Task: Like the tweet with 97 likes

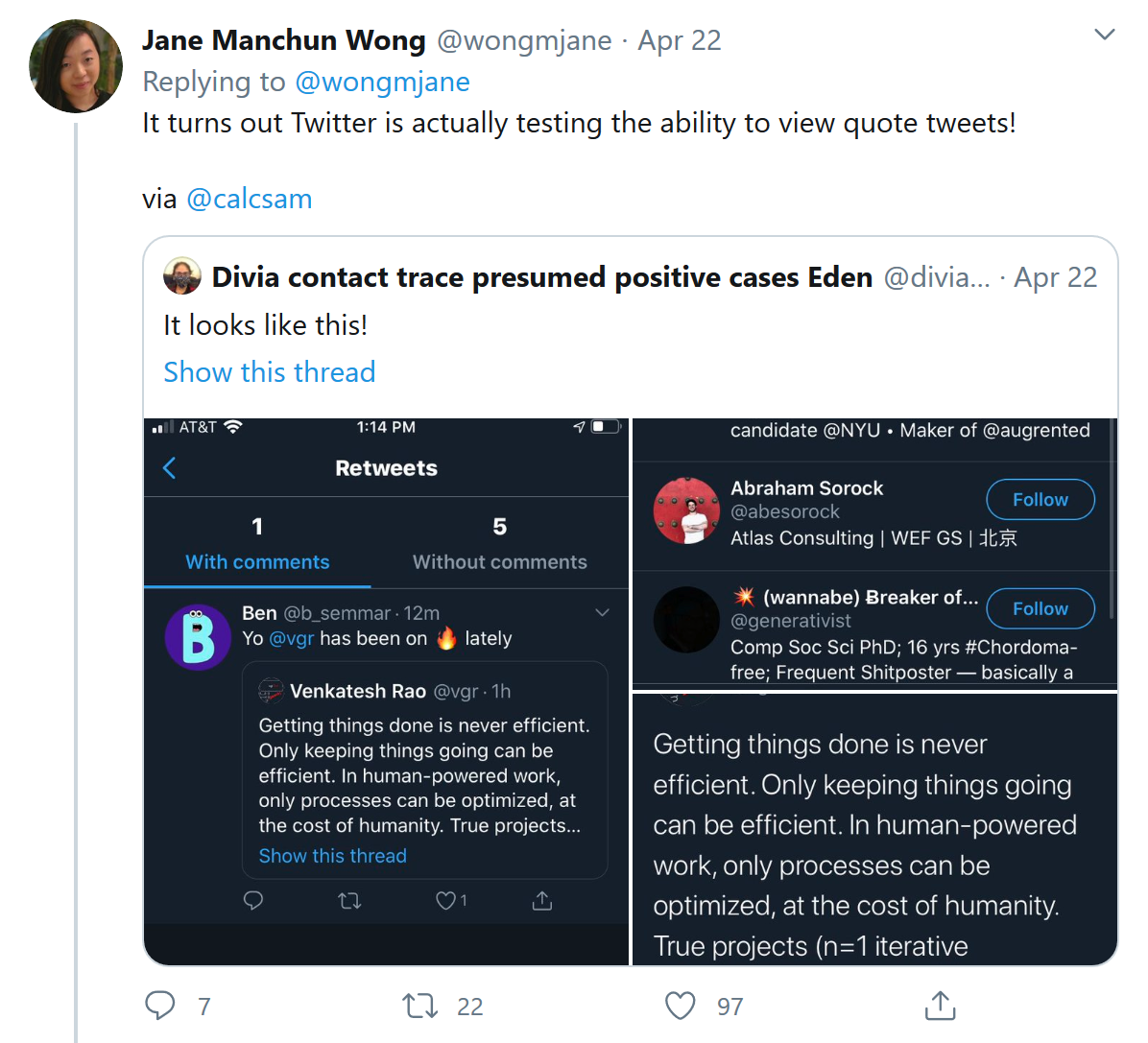Action: pos(681,1006)
